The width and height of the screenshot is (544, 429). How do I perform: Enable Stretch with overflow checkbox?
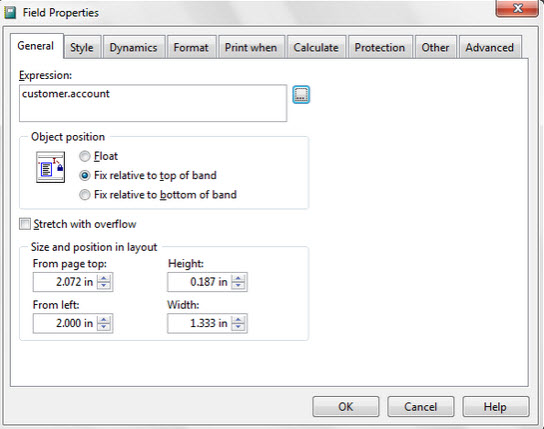pos(25,224)
